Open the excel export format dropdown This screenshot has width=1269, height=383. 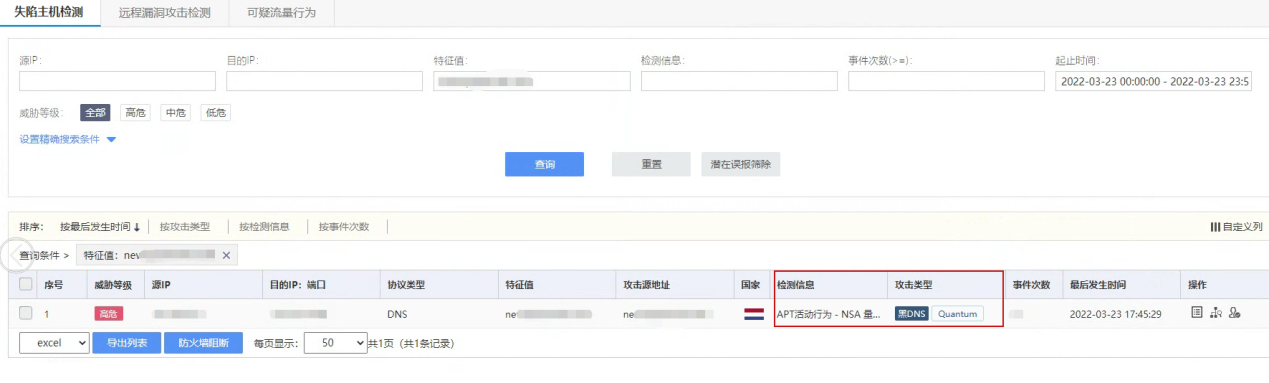54,343
